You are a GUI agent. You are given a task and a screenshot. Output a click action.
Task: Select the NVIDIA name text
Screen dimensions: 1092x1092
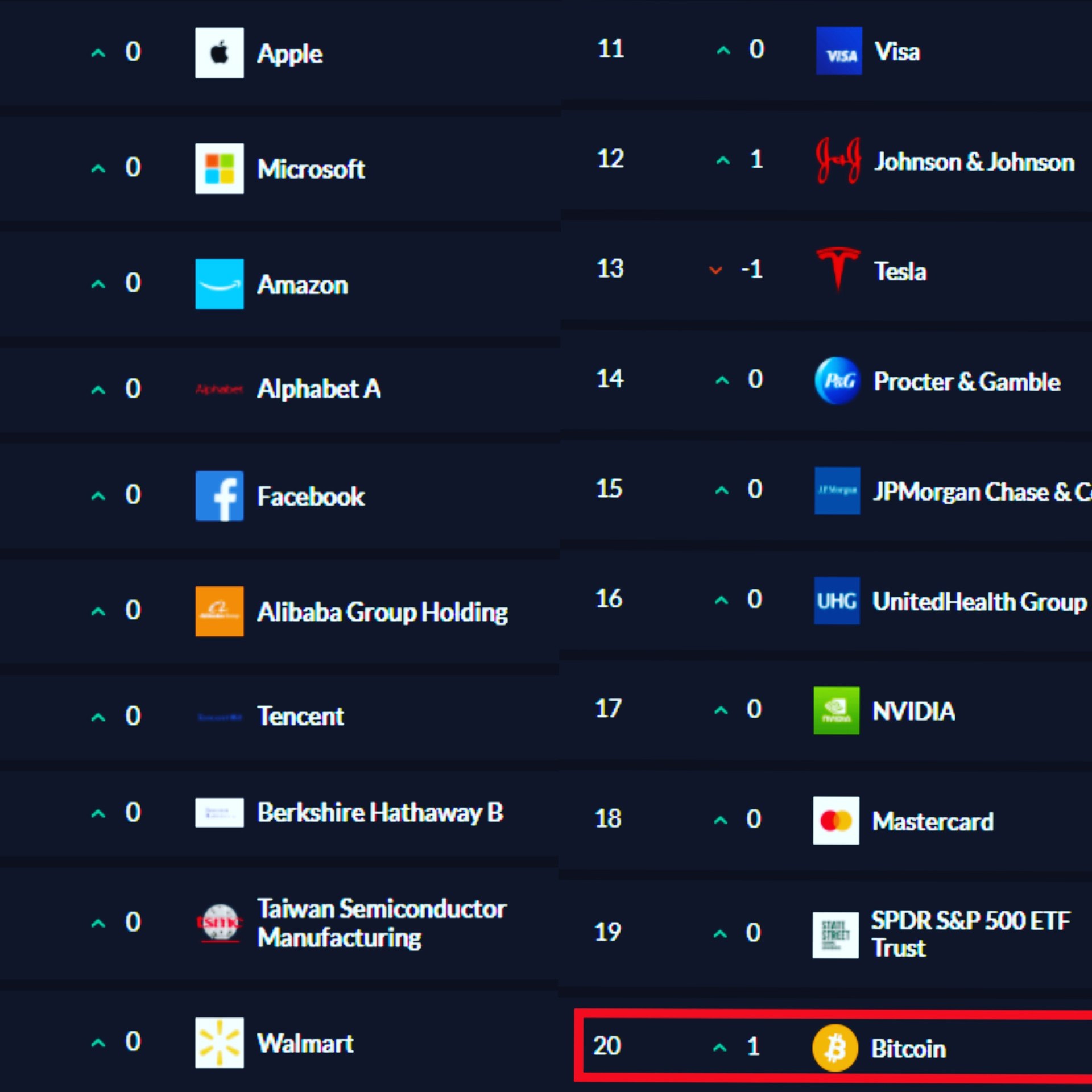[913, 711]
